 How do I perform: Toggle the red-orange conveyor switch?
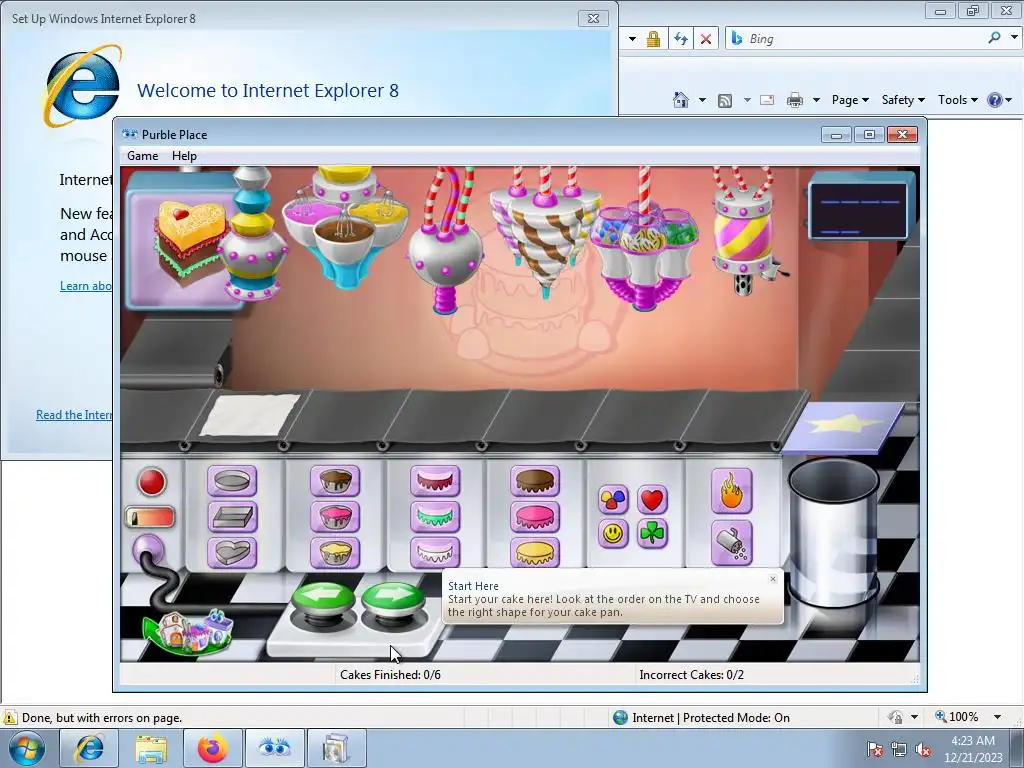150,517
